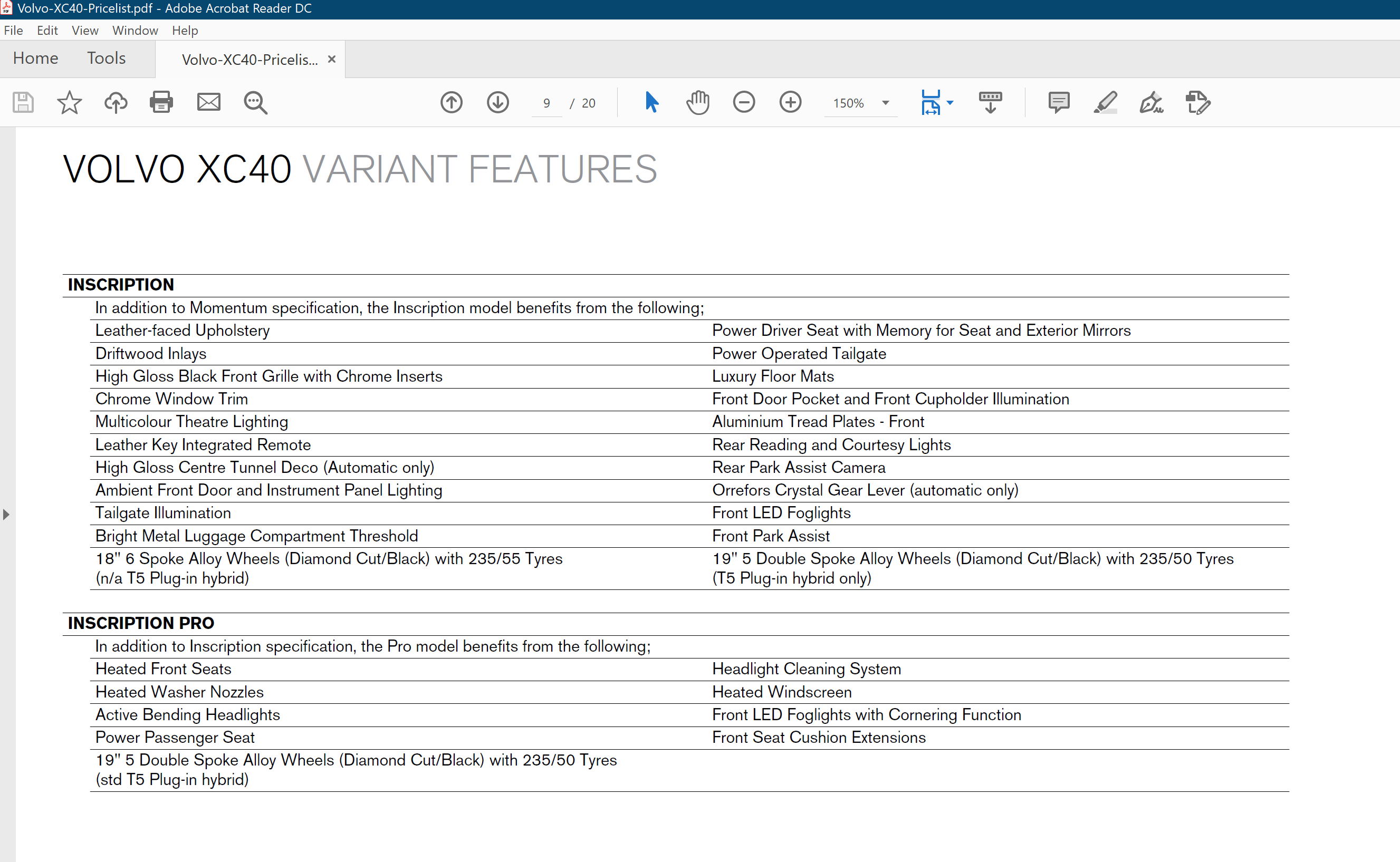Click the page number input field
1400x862 pixels.
tap(546, 103)
